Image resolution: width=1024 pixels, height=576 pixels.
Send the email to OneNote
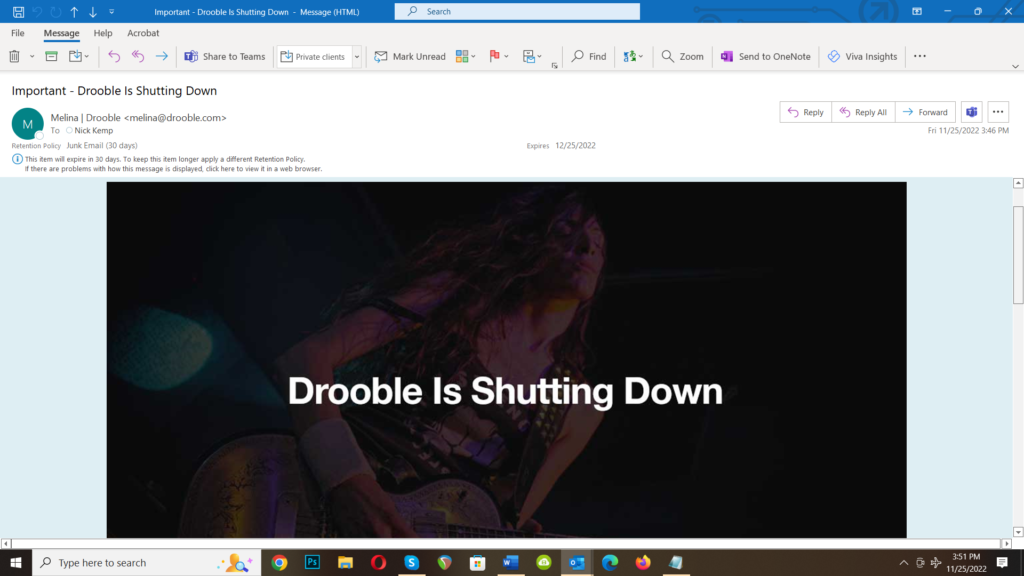click(765, 56)
